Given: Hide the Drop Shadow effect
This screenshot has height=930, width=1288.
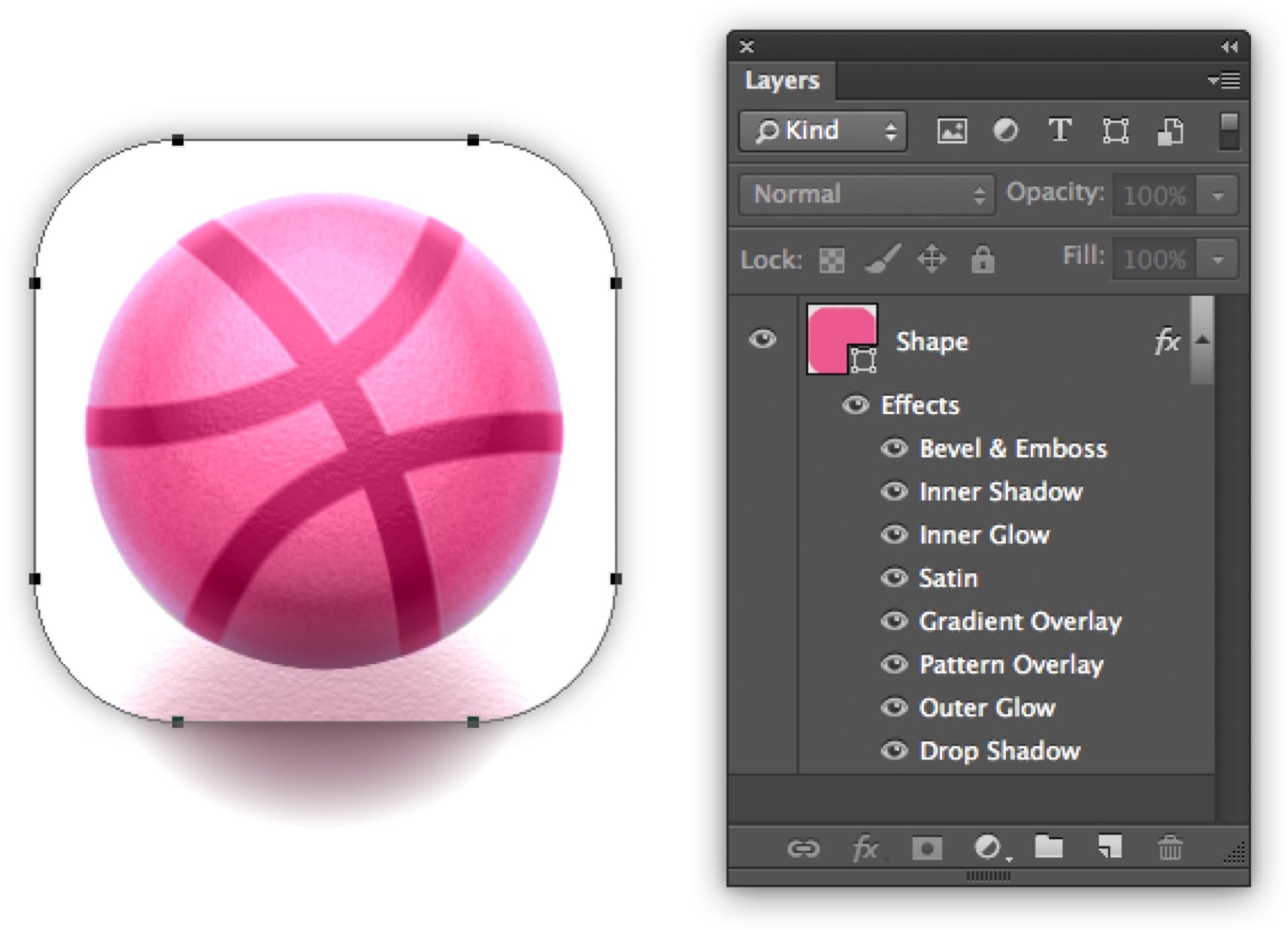Looking at the screenshot, I should pyautogui.click(x=894, y=750).
